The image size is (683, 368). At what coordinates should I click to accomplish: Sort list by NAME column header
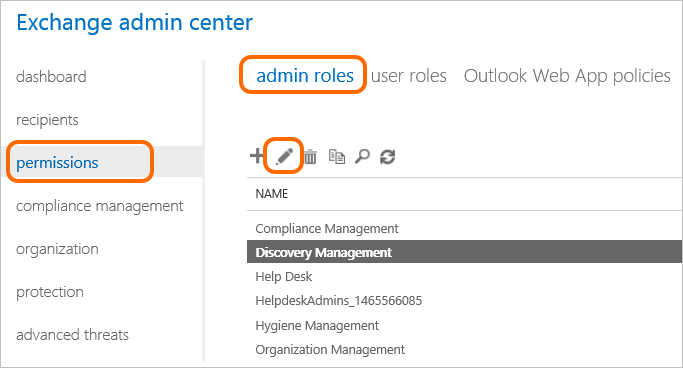tap(272, 193)
